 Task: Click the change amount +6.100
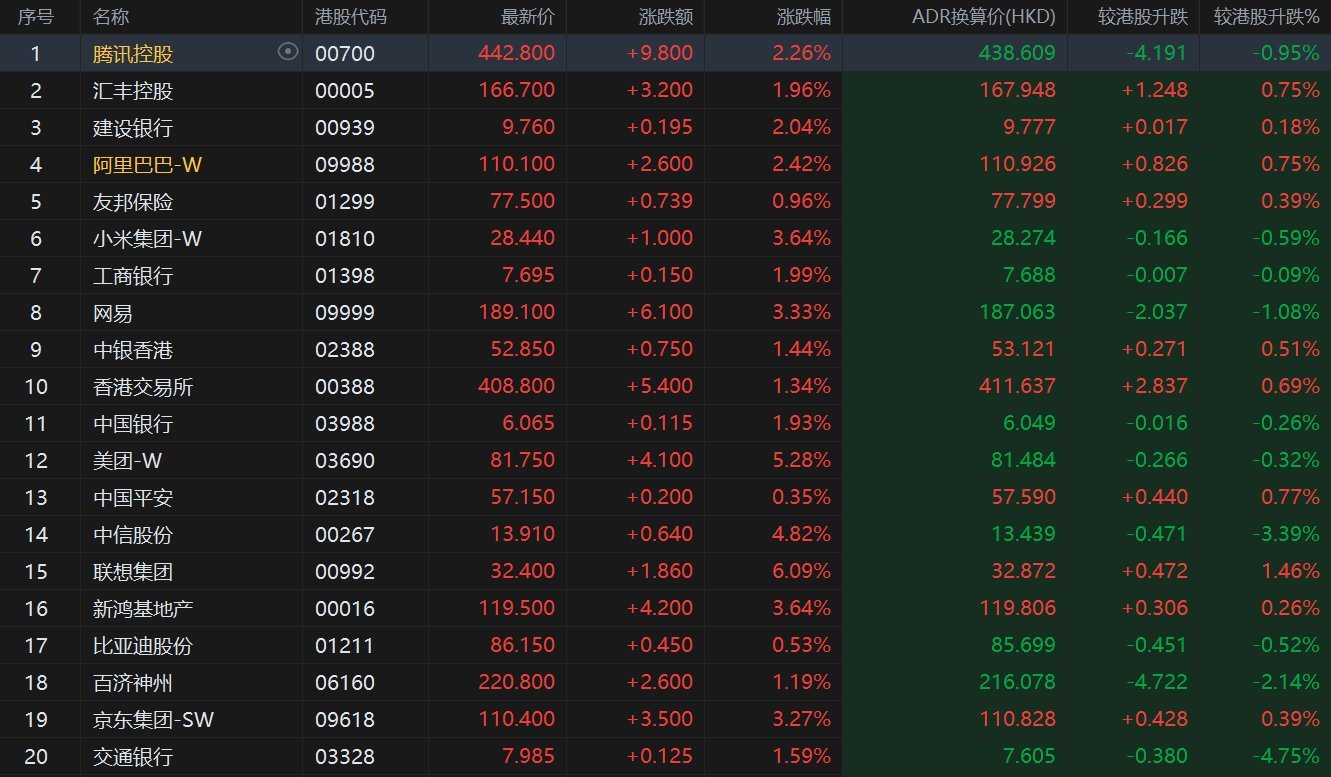tap(660, 313)
